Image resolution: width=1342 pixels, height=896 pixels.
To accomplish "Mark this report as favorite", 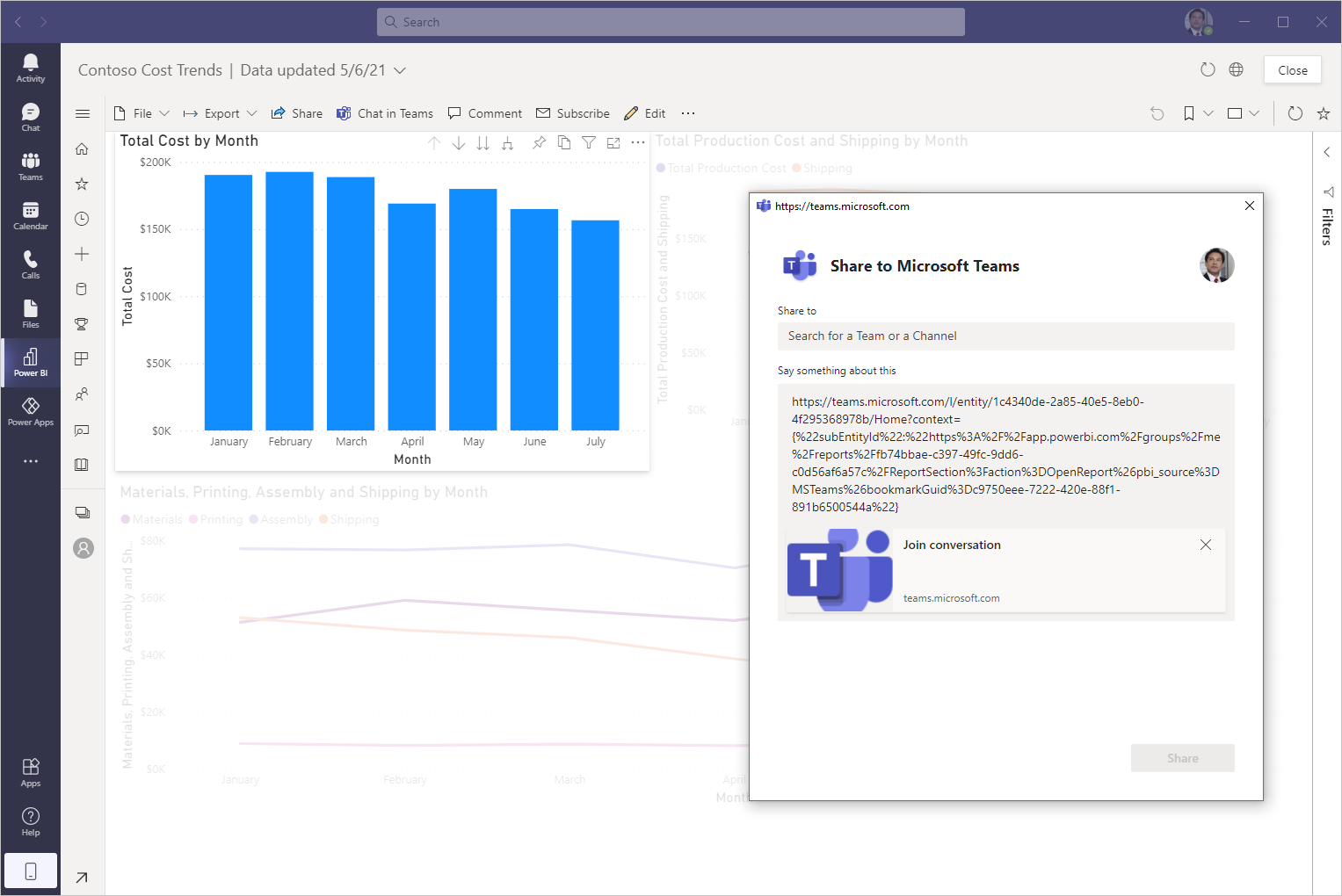I will [x=1323, y=113].
